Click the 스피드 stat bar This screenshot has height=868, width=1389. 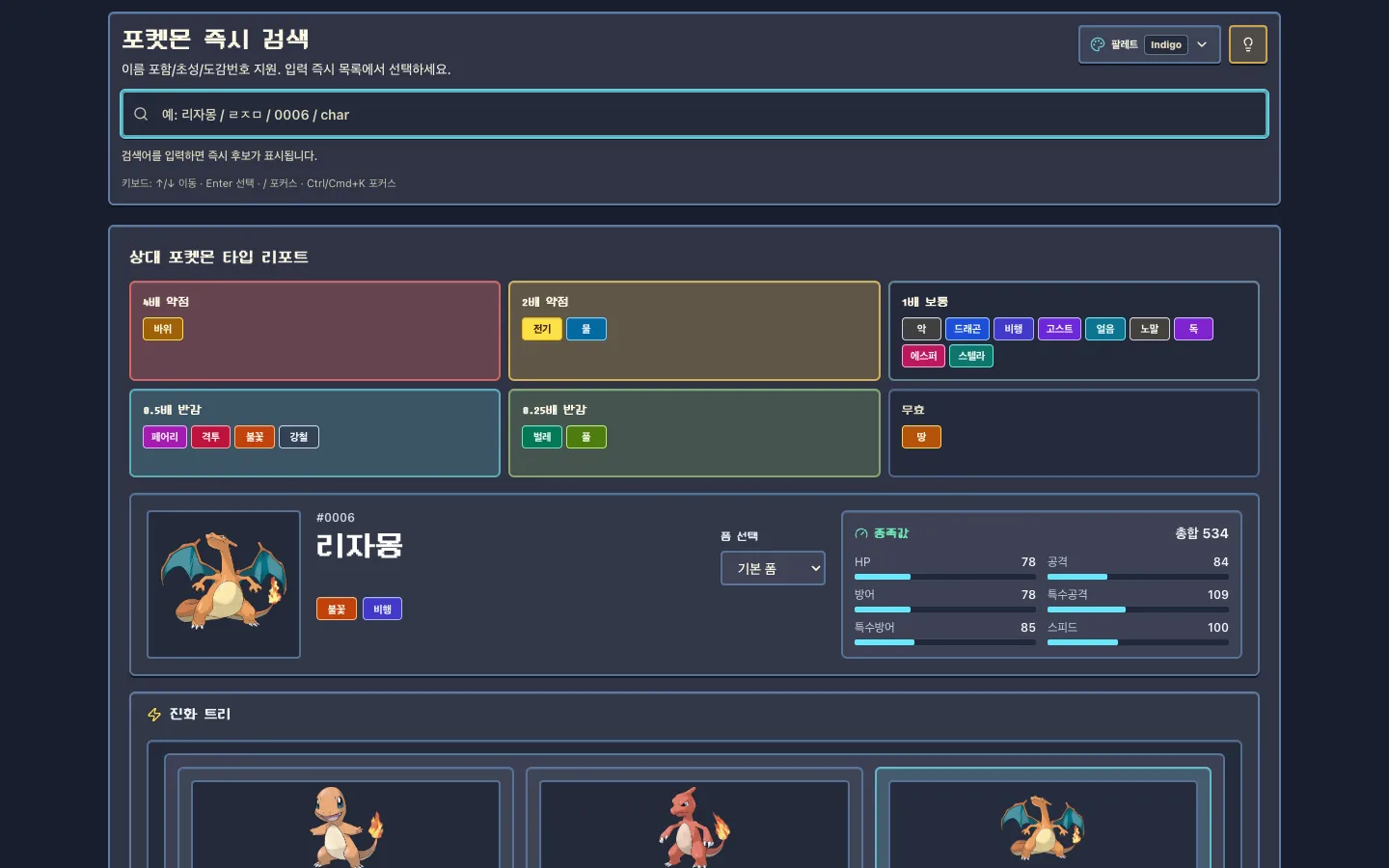pos(1138,642)
